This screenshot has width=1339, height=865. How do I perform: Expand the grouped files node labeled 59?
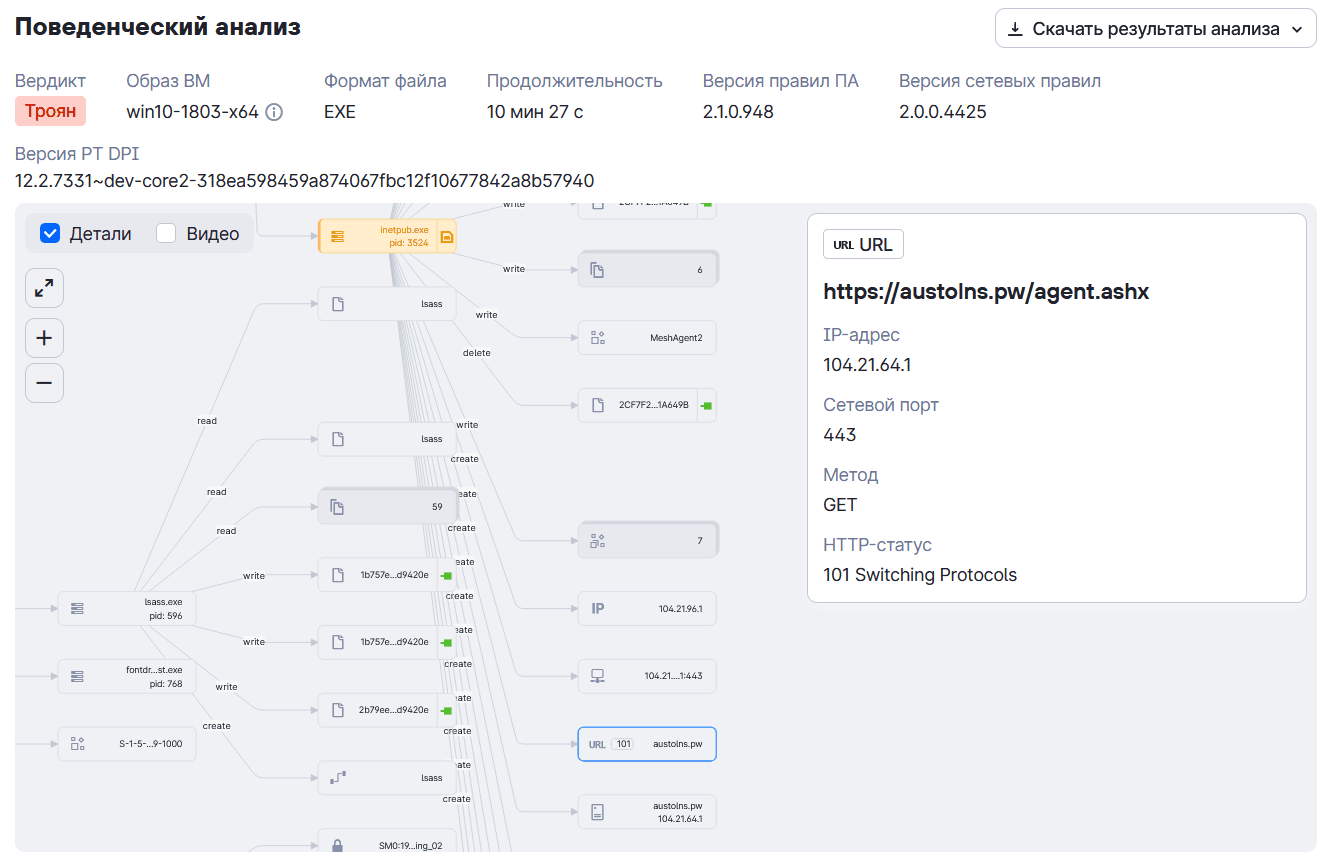click(387, 506)
